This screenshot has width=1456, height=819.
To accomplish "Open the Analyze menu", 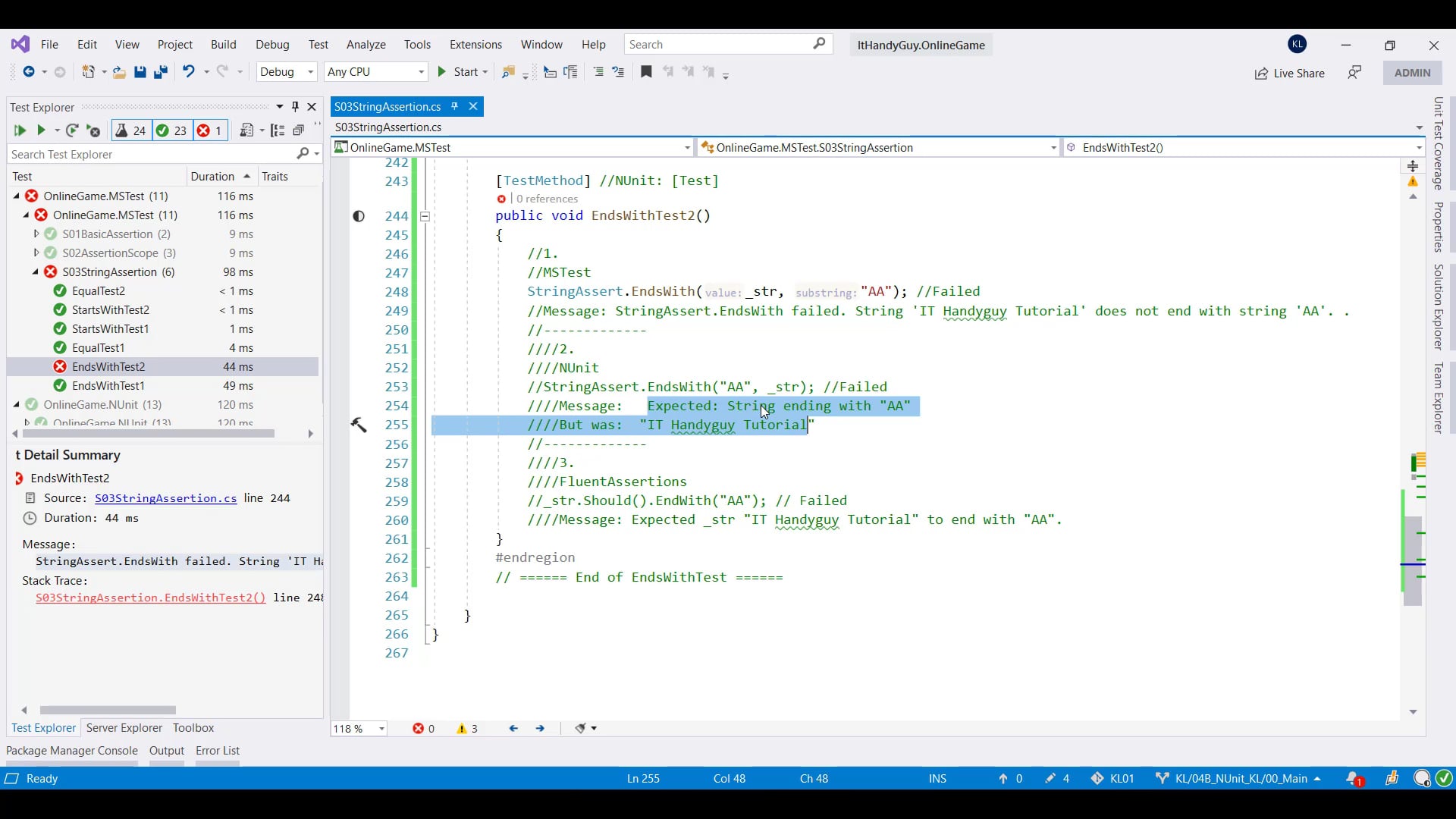I will [366, 45].
